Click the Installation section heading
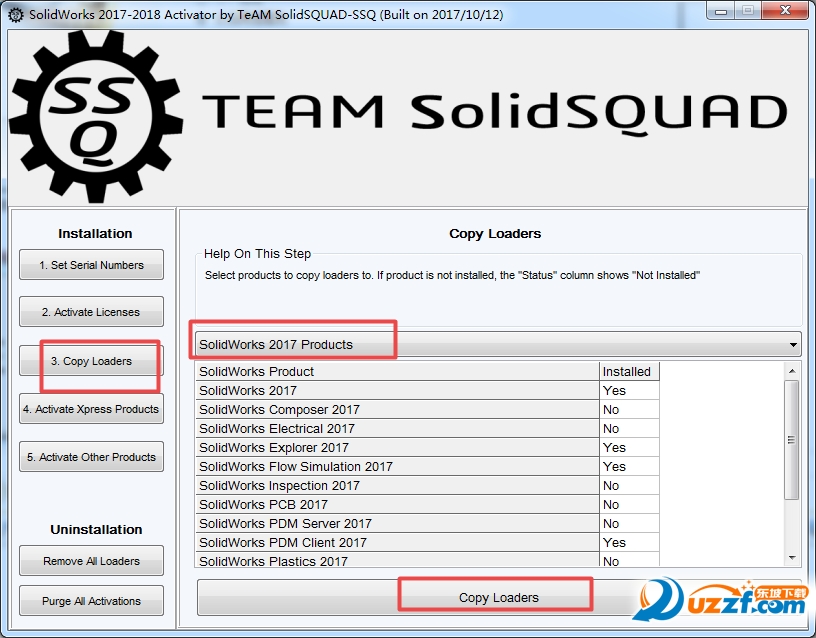 point(95,234)
